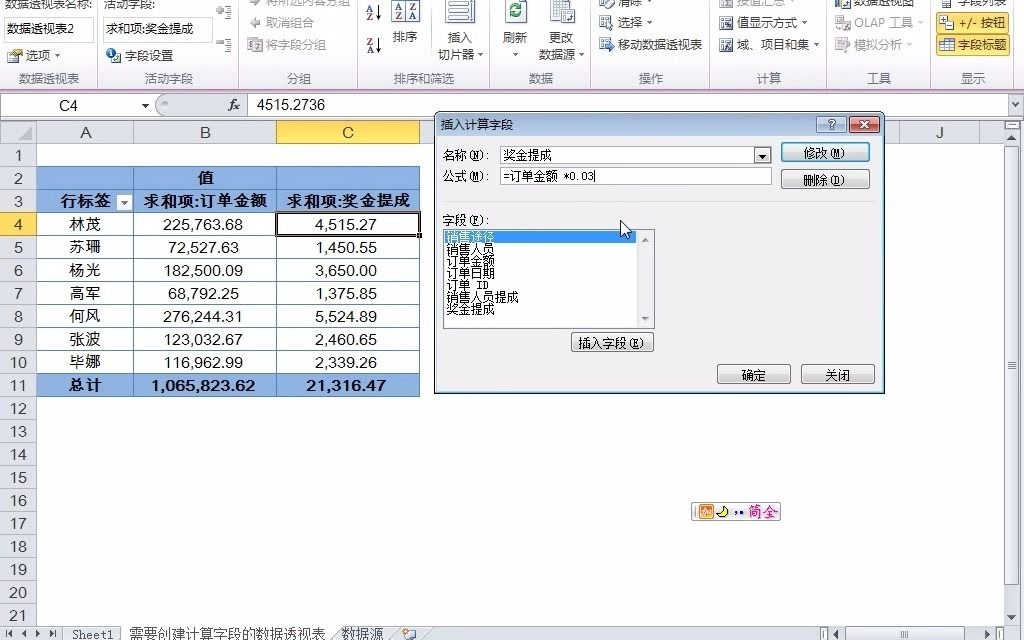The height and width of the screenshot is (640, 1024).
Task: Switch to the Sheet1 tab
Action: coord(92,633)
